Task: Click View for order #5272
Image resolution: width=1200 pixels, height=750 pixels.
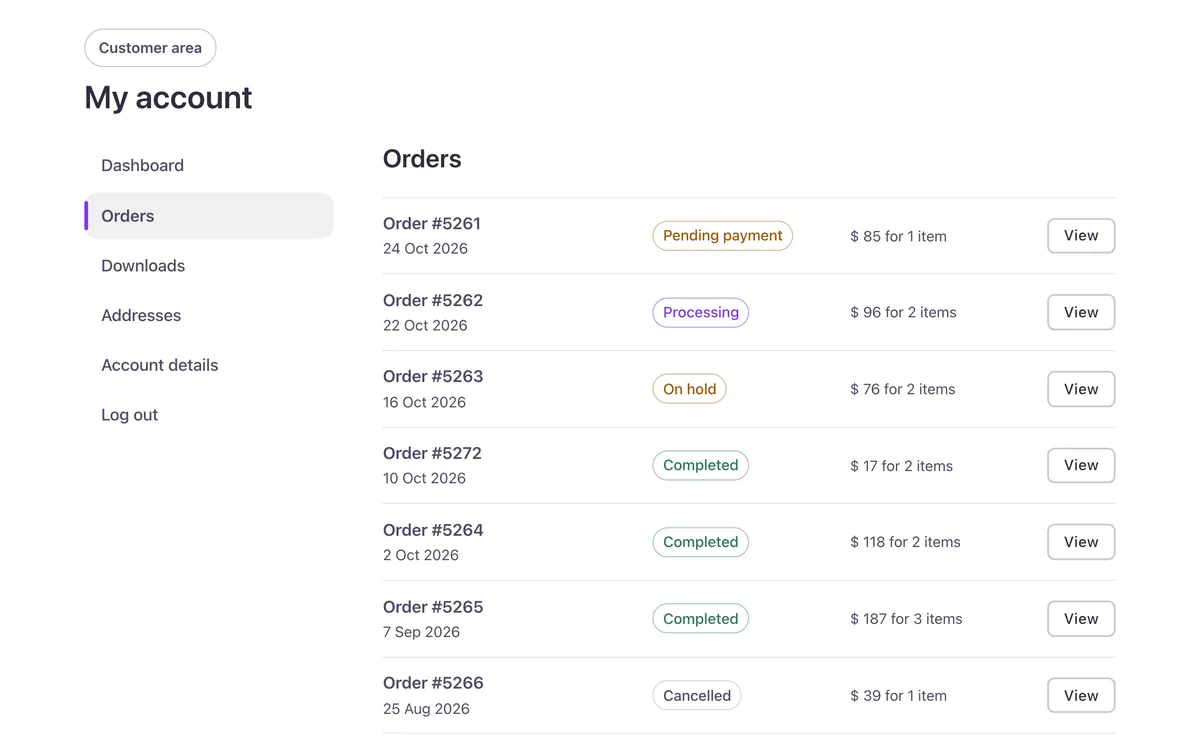Action: pyautogui.click(x=1081, y=465)
